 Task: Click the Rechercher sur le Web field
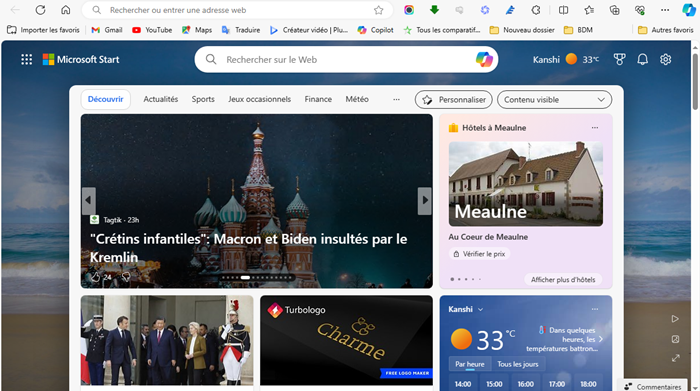click(346, 59)
